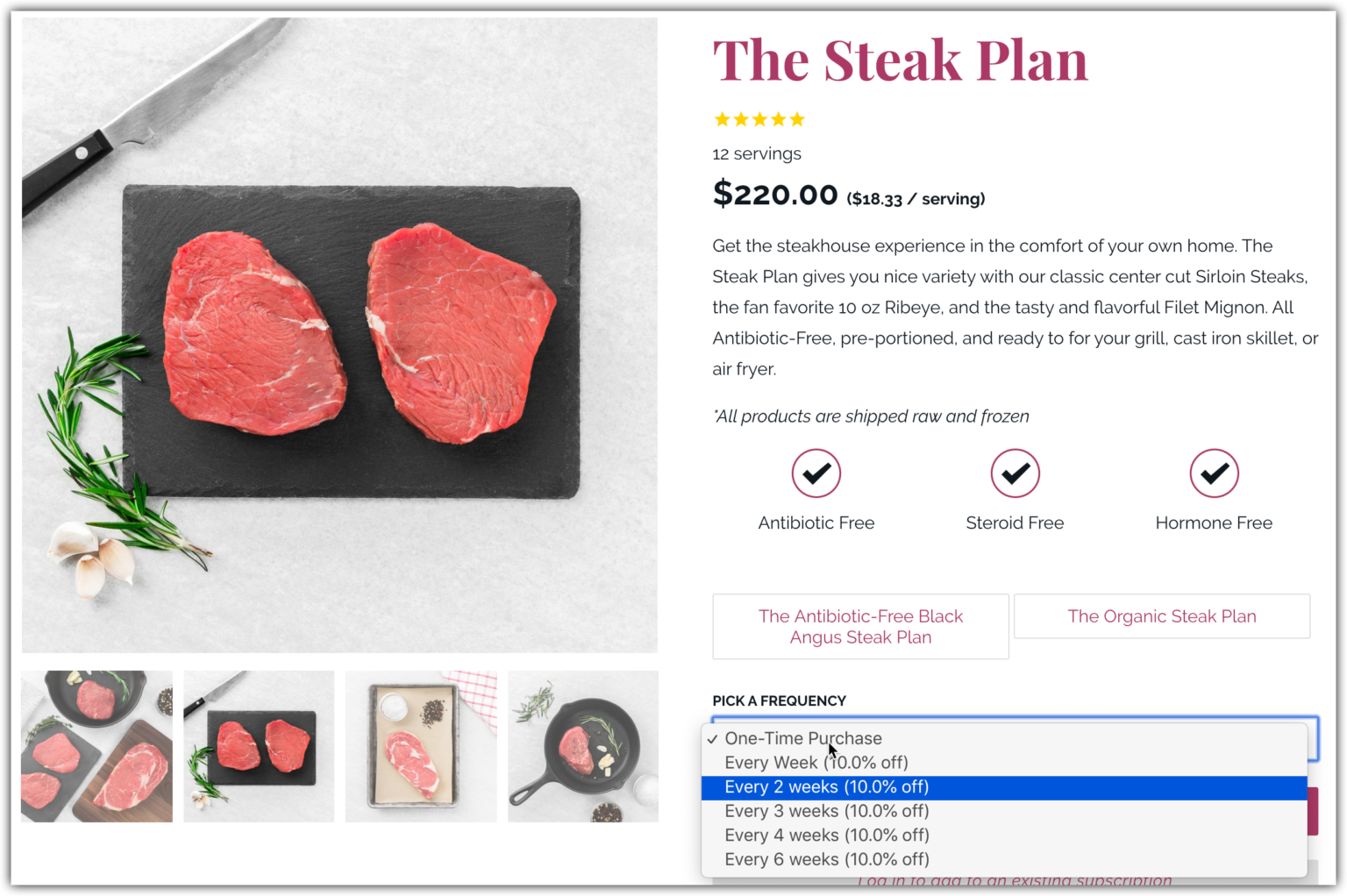This screenshot has width=1347, height=896.
Task: Click the Steroid Free checkmark icon
Action: click(x=1015, y=473)
